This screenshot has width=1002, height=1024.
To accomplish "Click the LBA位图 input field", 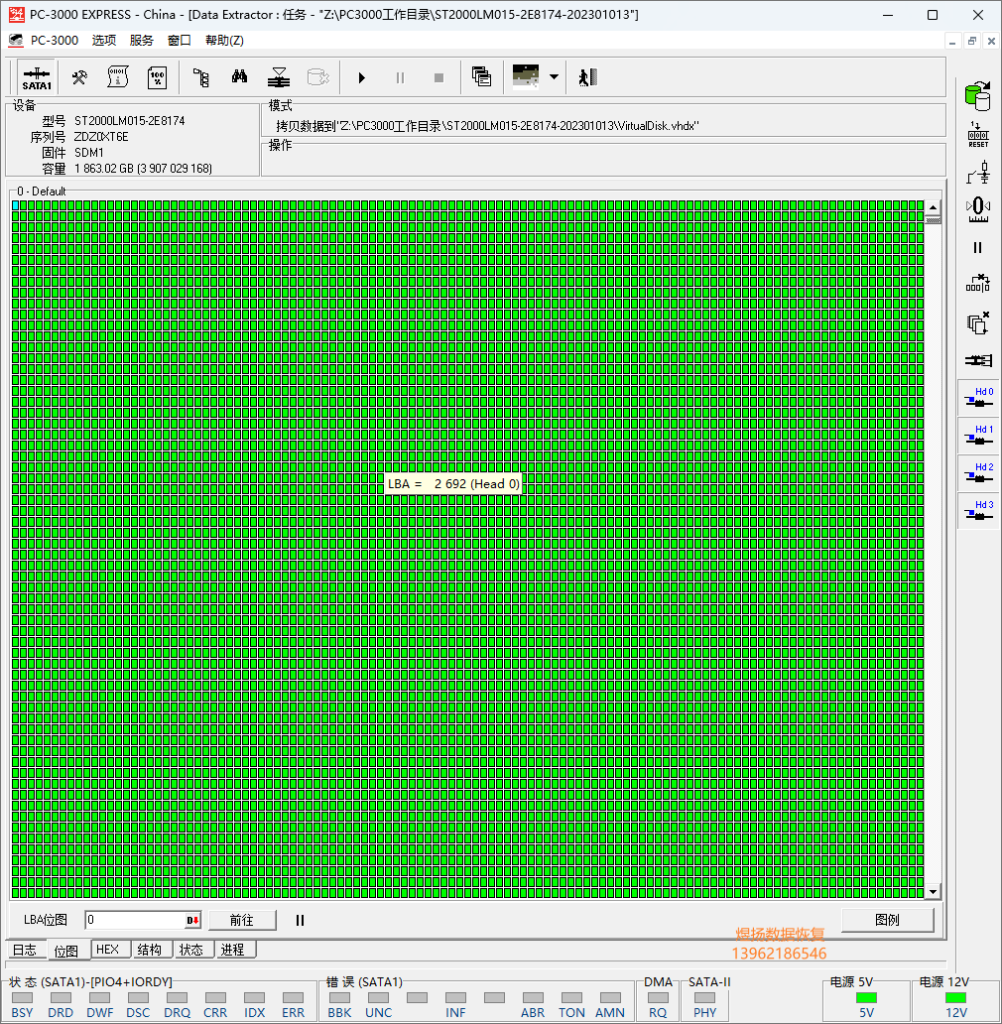I will pyautogui.click(x=135, y=920).
